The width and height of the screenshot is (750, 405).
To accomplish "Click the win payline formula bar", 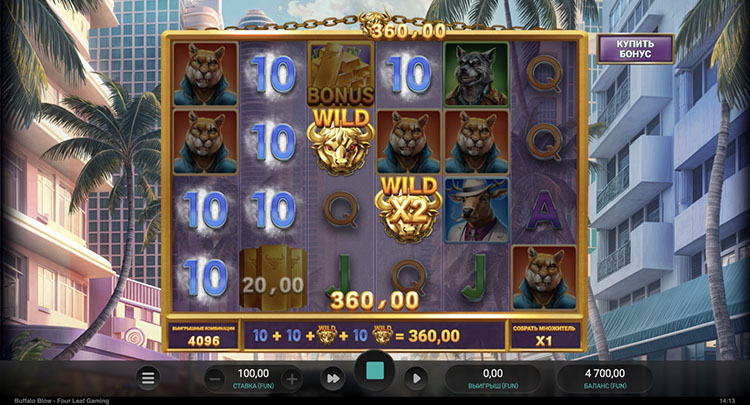I will (375, 335).
